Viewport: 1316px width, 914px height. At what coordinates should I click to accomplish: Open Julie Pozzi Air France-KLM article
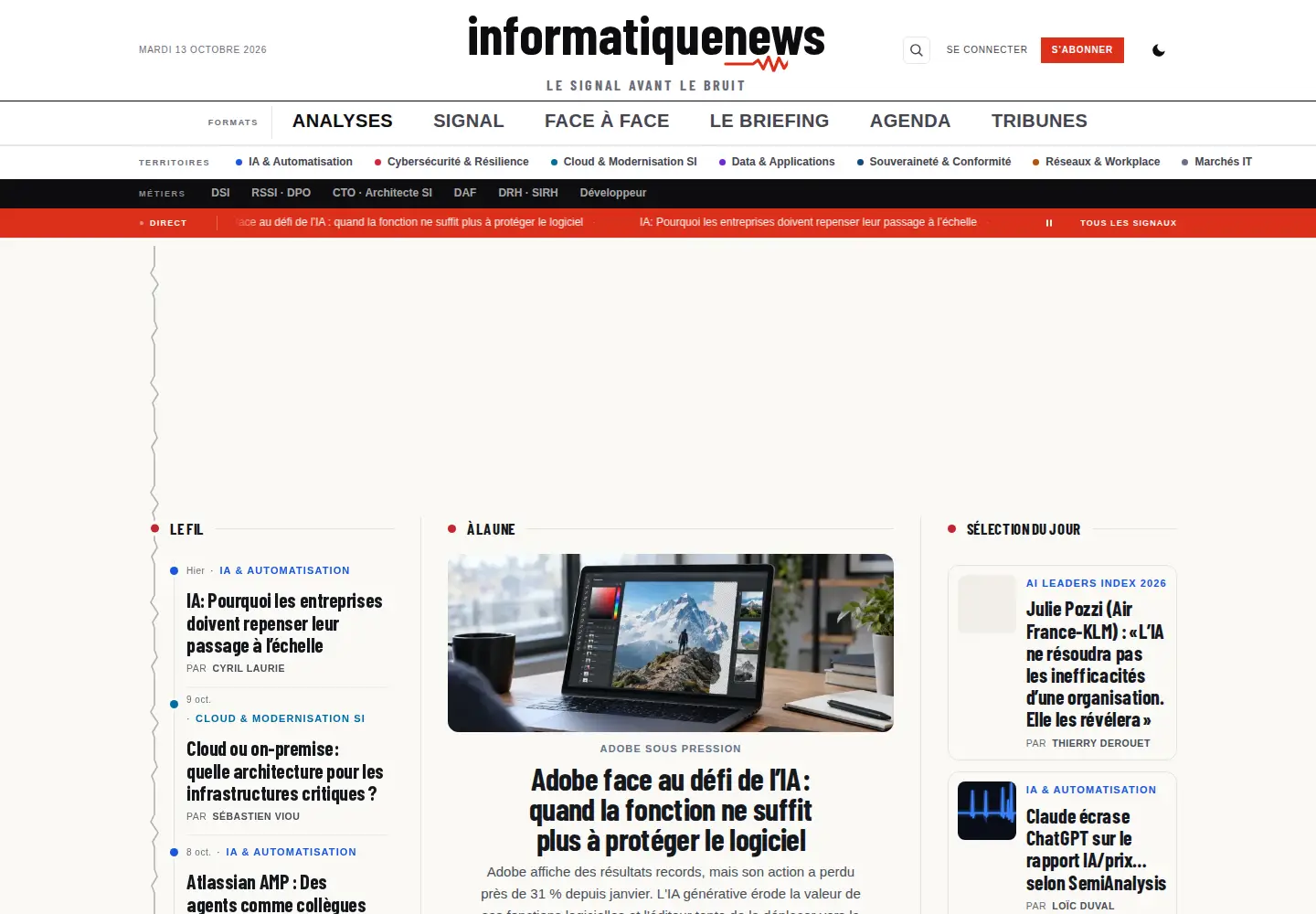[1095, 664]
